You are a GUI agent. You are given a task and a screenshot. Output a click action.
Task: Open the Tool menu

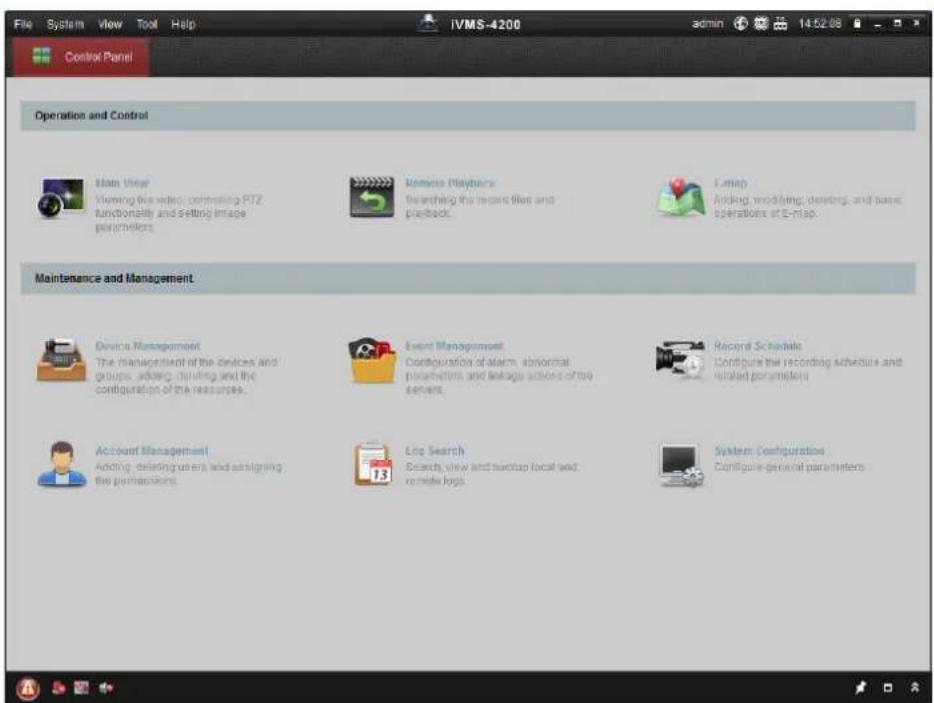(147, 24)
